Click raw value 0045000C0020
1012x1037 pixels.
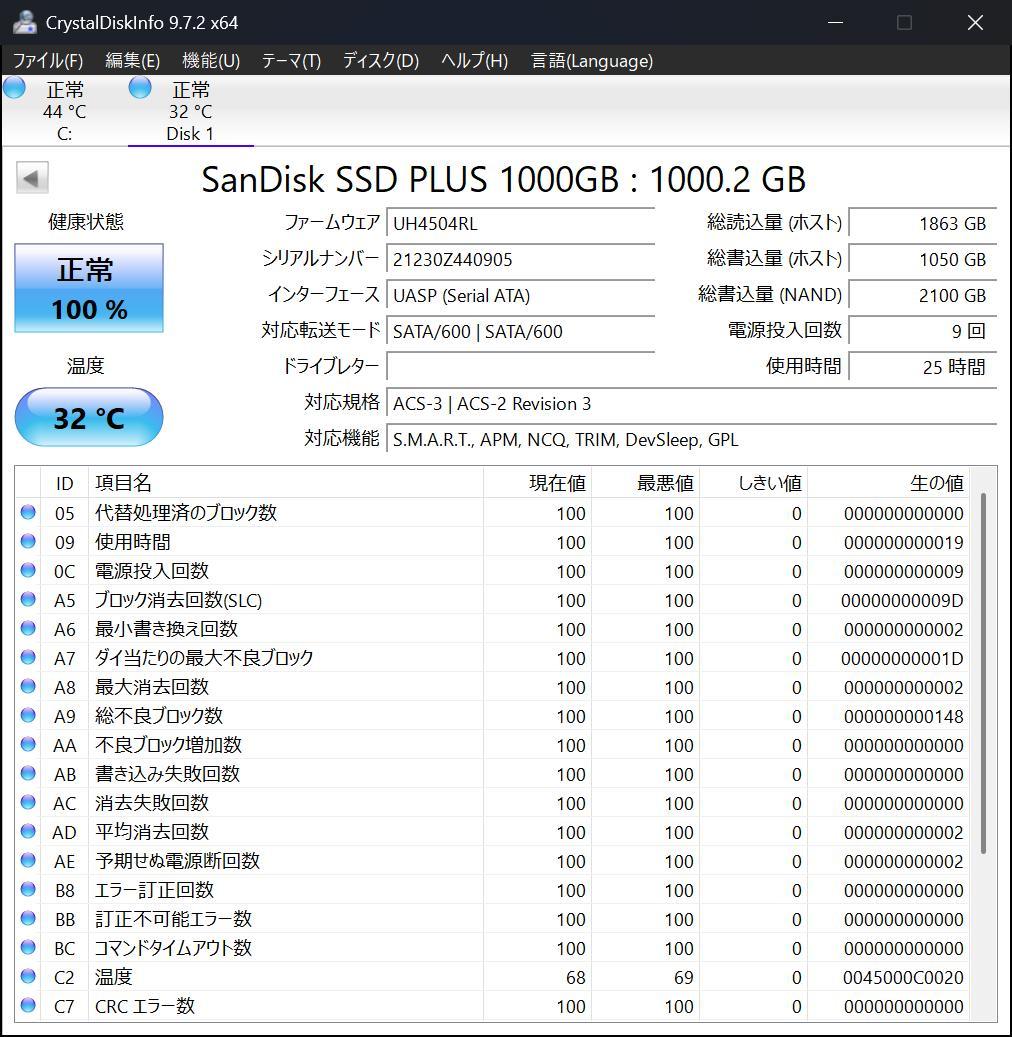903,977
